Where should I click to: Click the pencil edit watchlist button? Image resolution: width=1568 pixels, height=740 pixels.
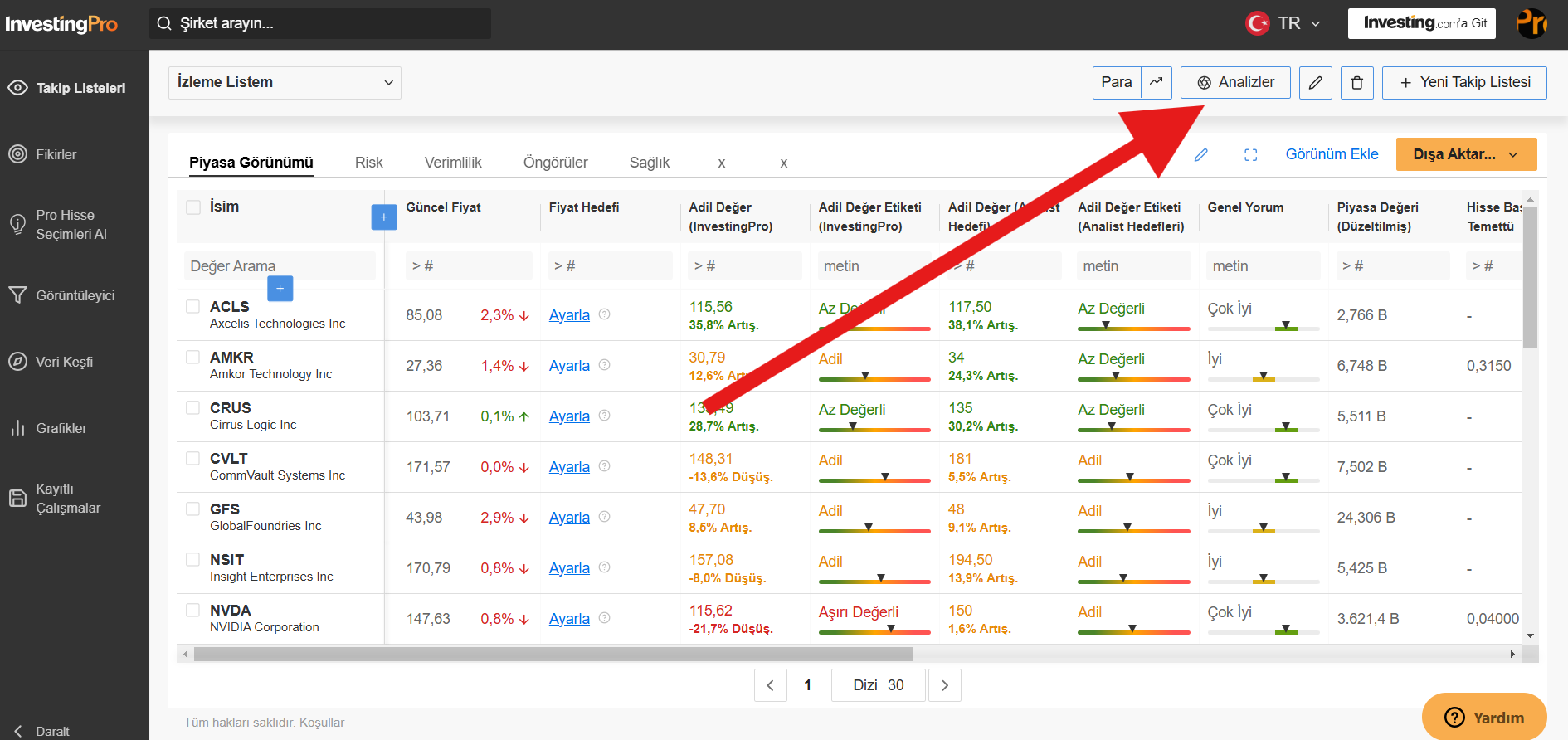pyautogui.click(x=1315, y=82)
